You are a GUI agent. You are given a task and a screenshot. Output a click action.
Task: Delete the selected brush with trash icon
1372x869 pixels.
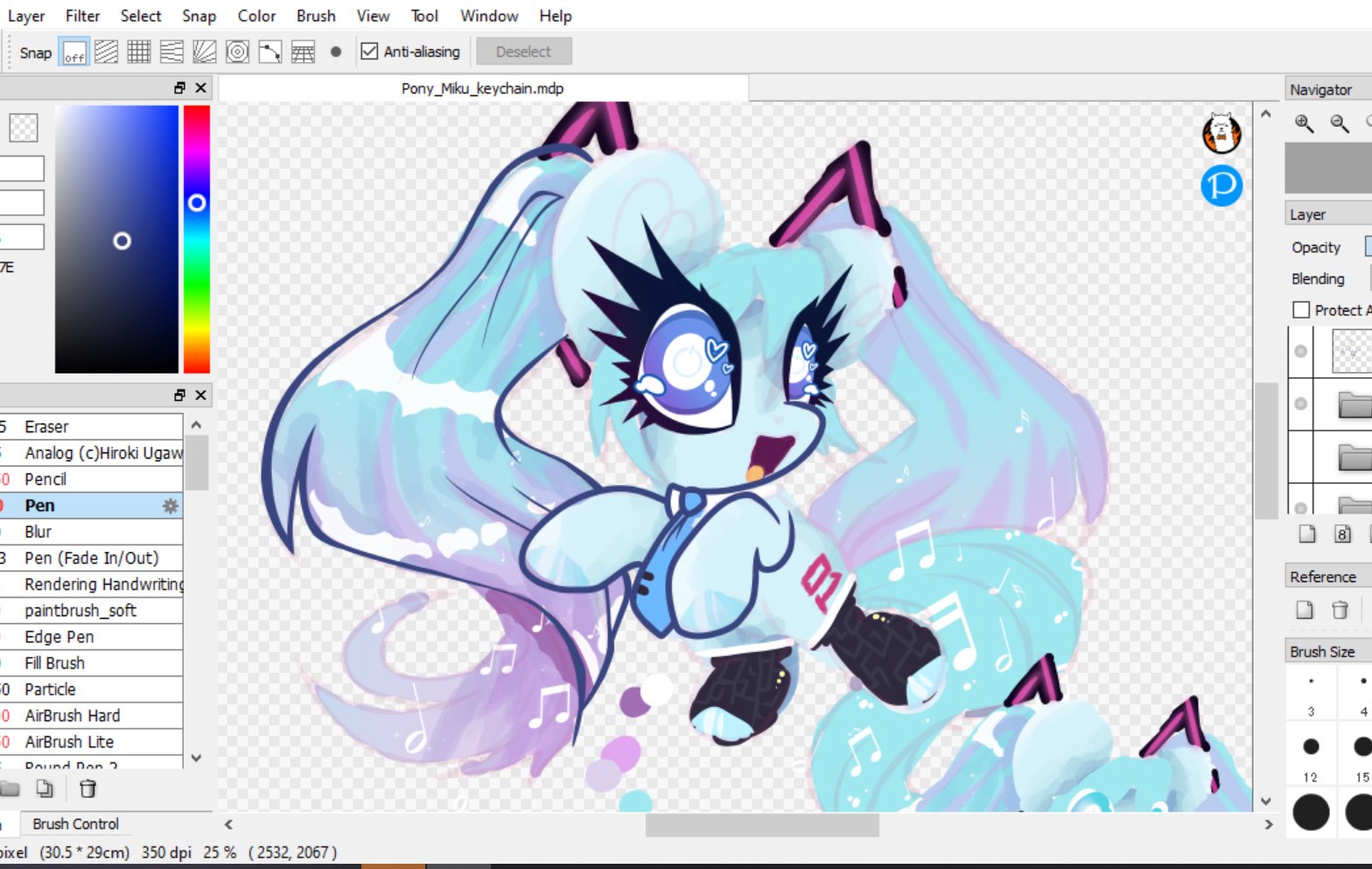(87, 788)
